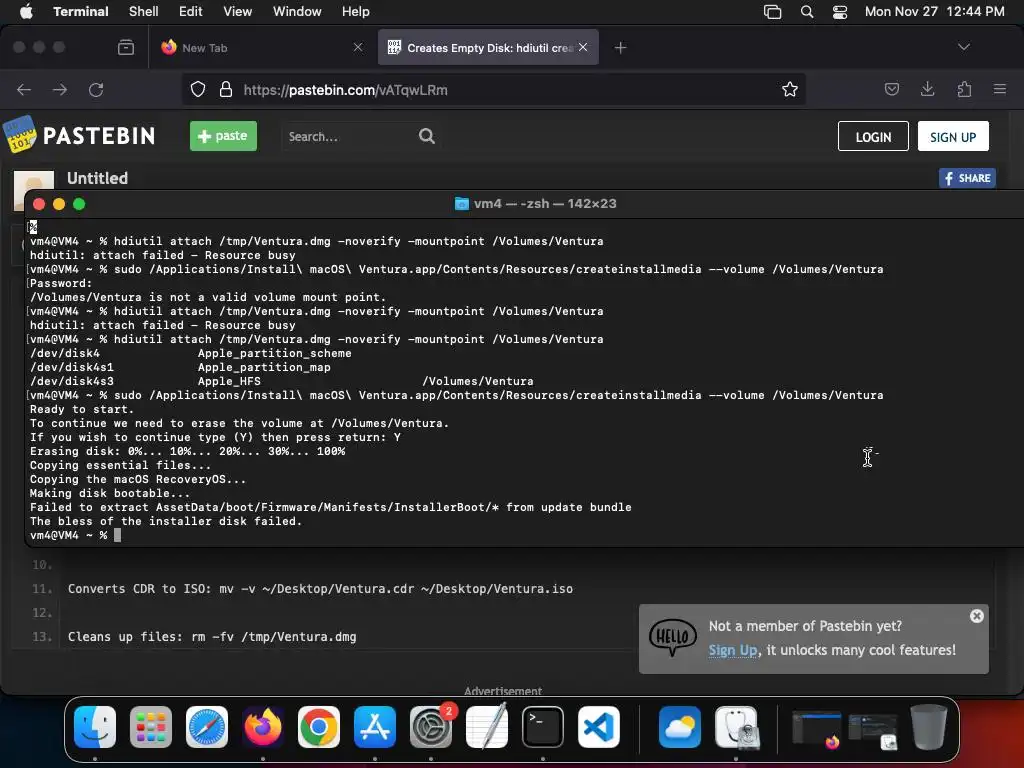Click the pastebin URL address field
The height and width of the screenshot is (768, 1024).
coord(496,89)
